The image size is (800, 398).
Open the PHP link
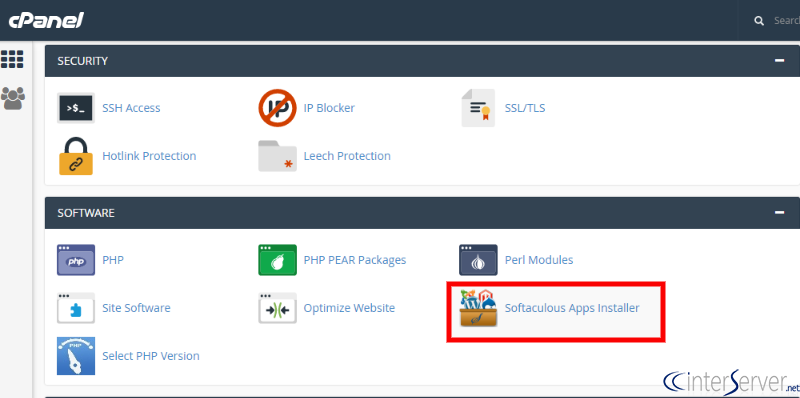tap(113, 260)
